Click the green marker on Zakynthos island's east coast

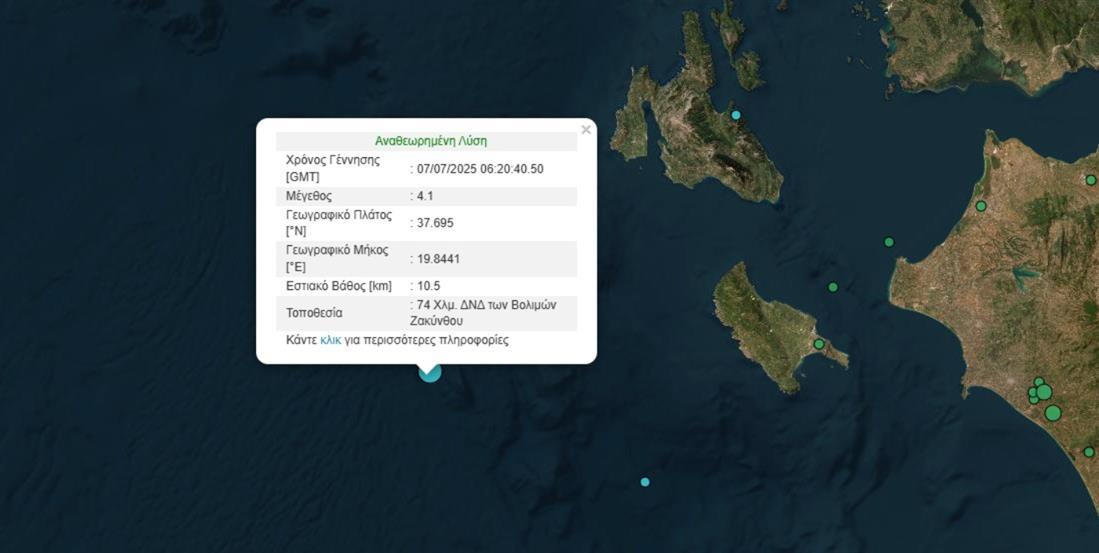[819, 344]
